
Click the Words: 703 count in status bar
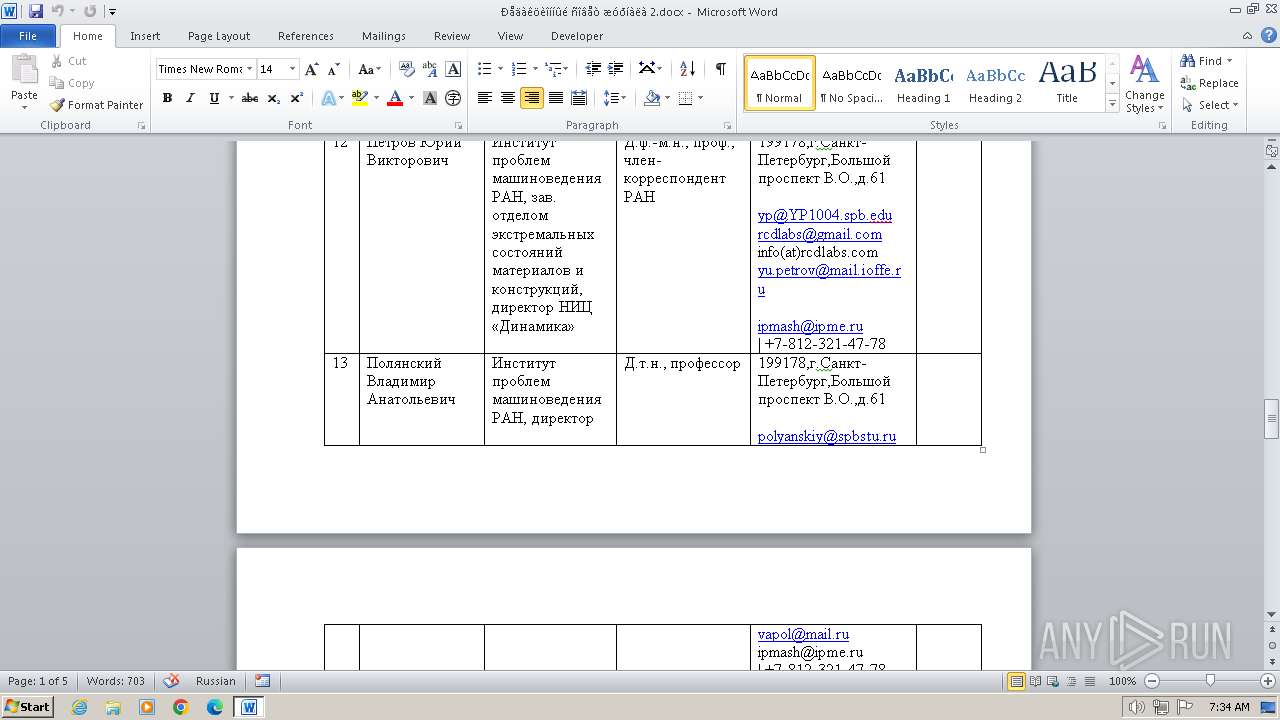[x=115, y=681]
